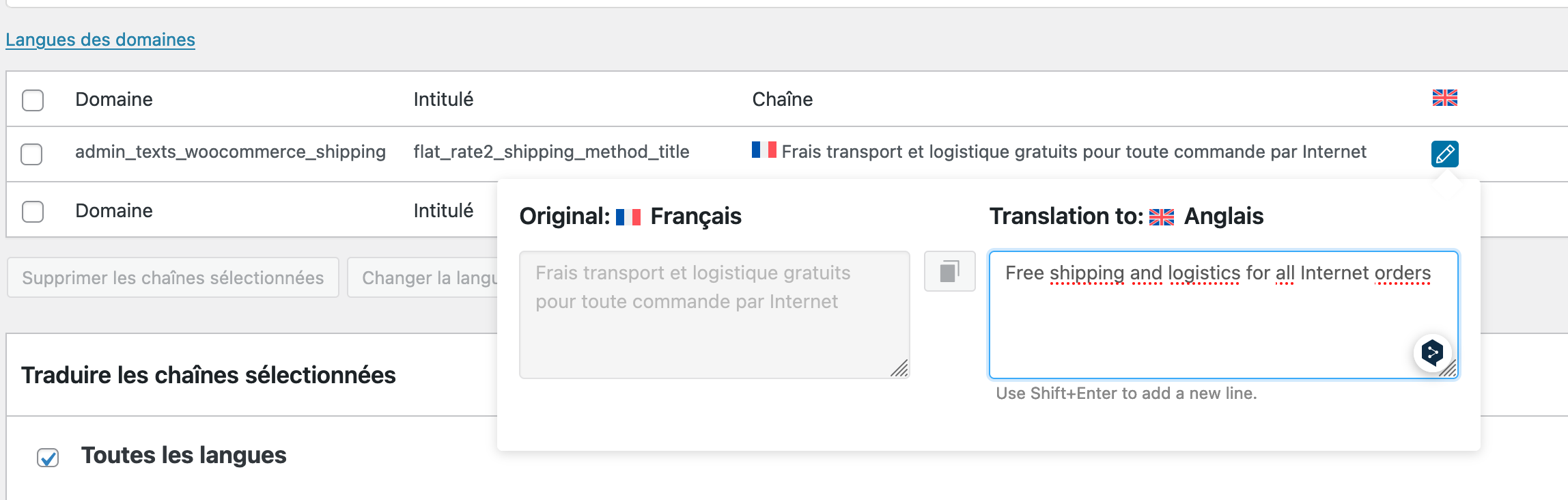Click the DeepL translate icon in textarea
The width and height of the screenshot is (1568, 500).
1432,352
